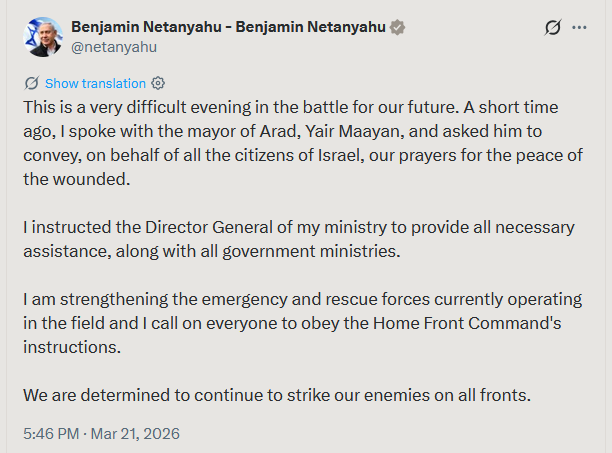Click the Mar 21, 2026 date
Image resolution: width=612 pixels, height=453 pixels.
click(136, 435)
